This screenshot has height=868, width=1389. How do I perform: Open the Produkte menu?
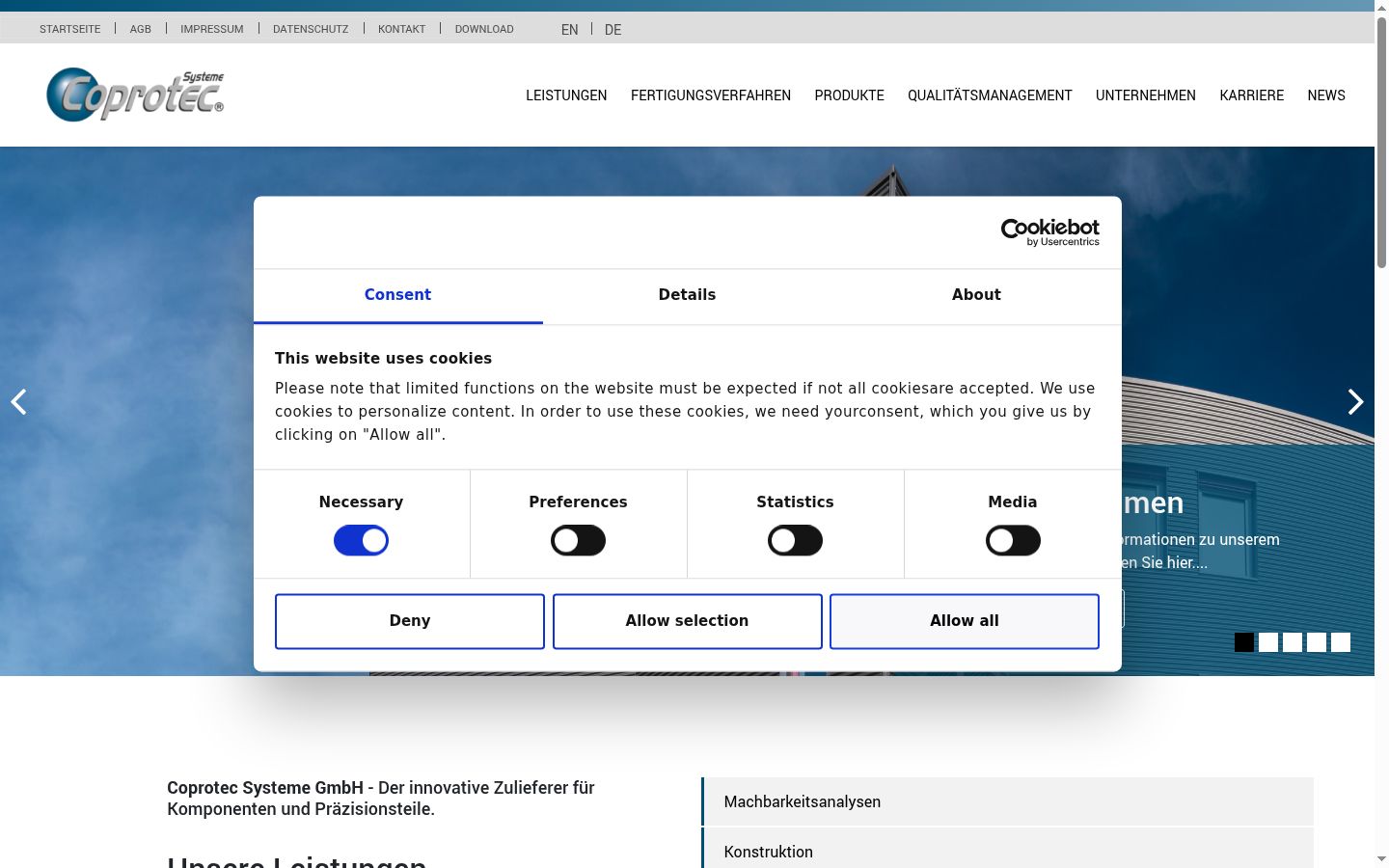tap(849, 95)
